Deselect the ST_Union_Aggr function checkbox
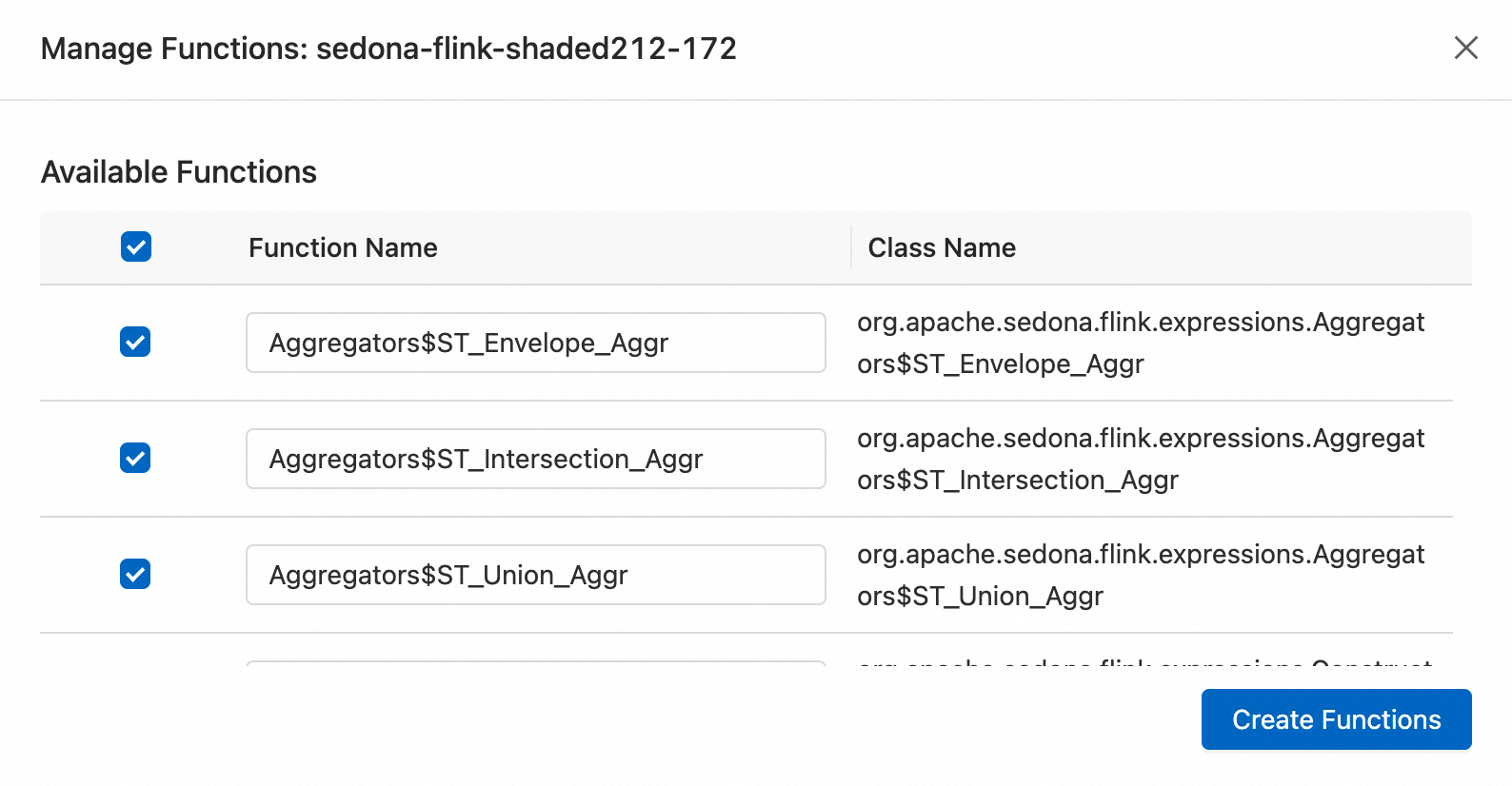Screen dimensions: 1512x786 click(135, 575)
